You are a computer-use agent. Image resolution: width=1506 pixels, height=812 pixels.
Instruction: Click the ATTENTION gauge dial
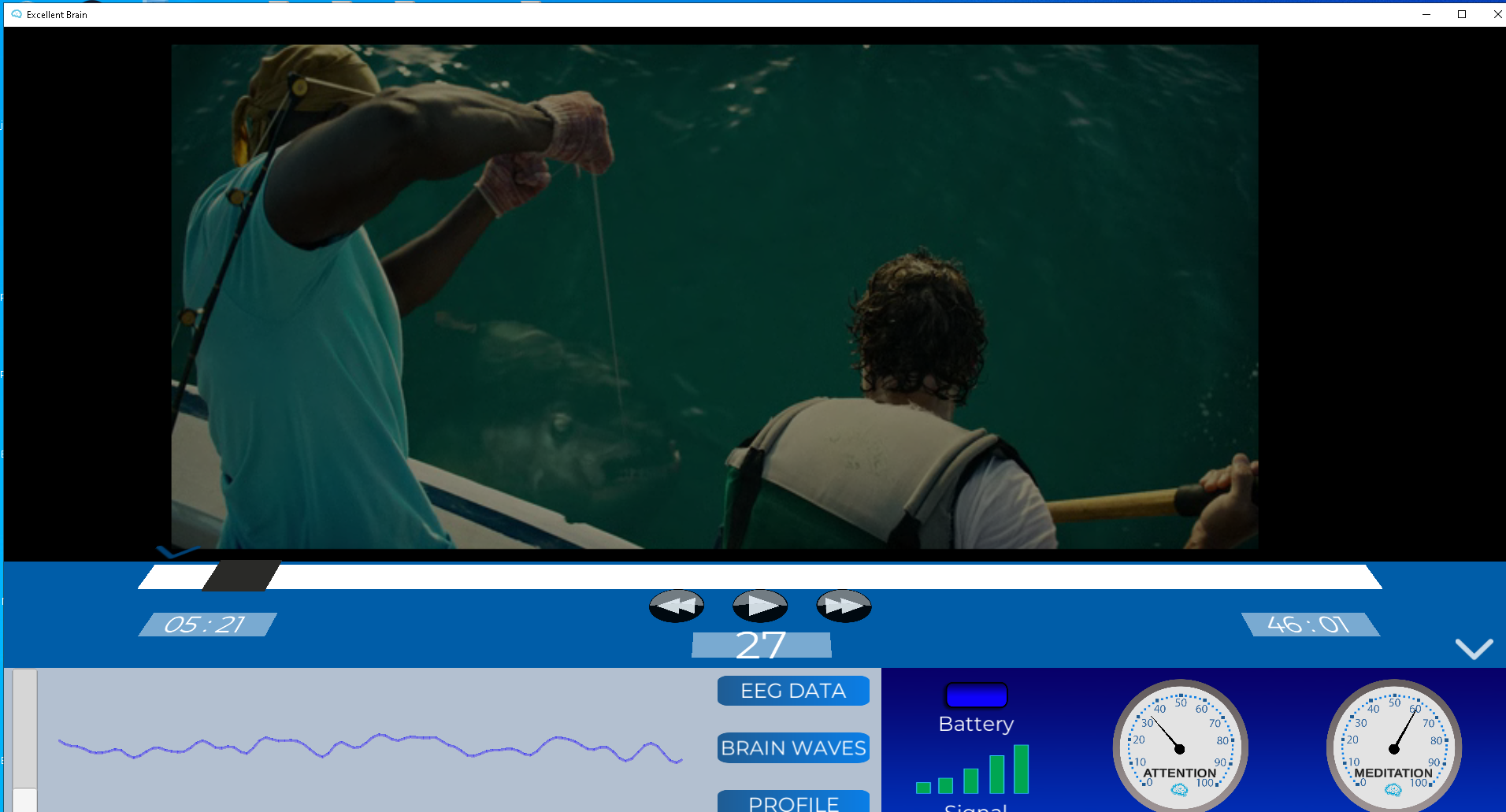pyautogui.click(x=1180, y=747)
